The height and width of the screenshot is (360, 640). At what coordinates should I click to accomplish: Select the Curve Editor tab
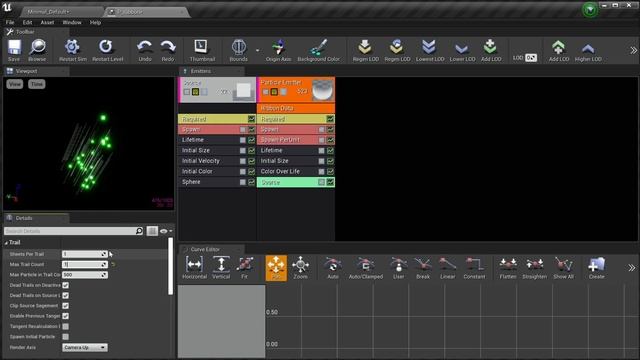point(205,249)
